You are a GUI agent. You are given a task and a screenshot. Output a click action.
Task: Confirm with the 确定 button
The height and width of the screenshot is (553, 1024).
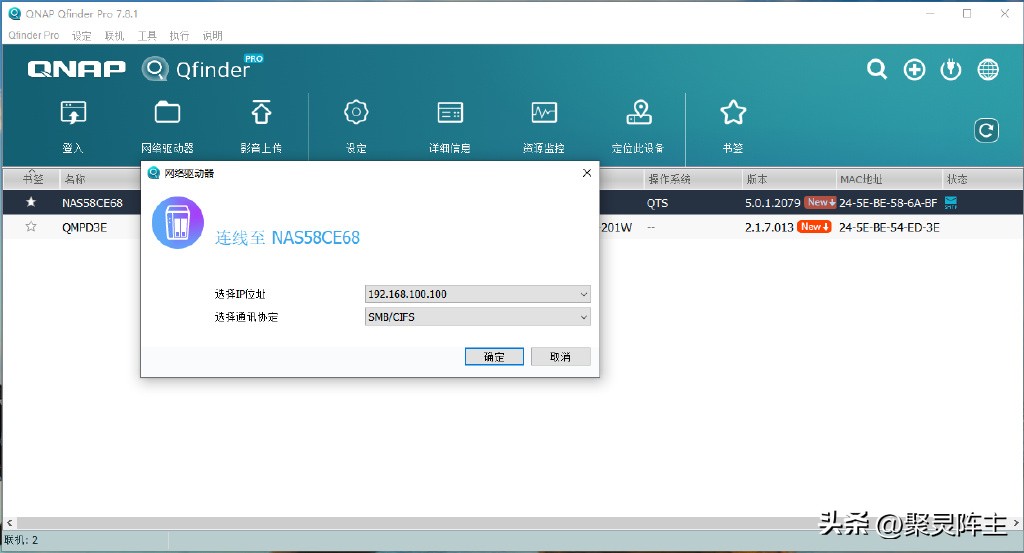494,356
